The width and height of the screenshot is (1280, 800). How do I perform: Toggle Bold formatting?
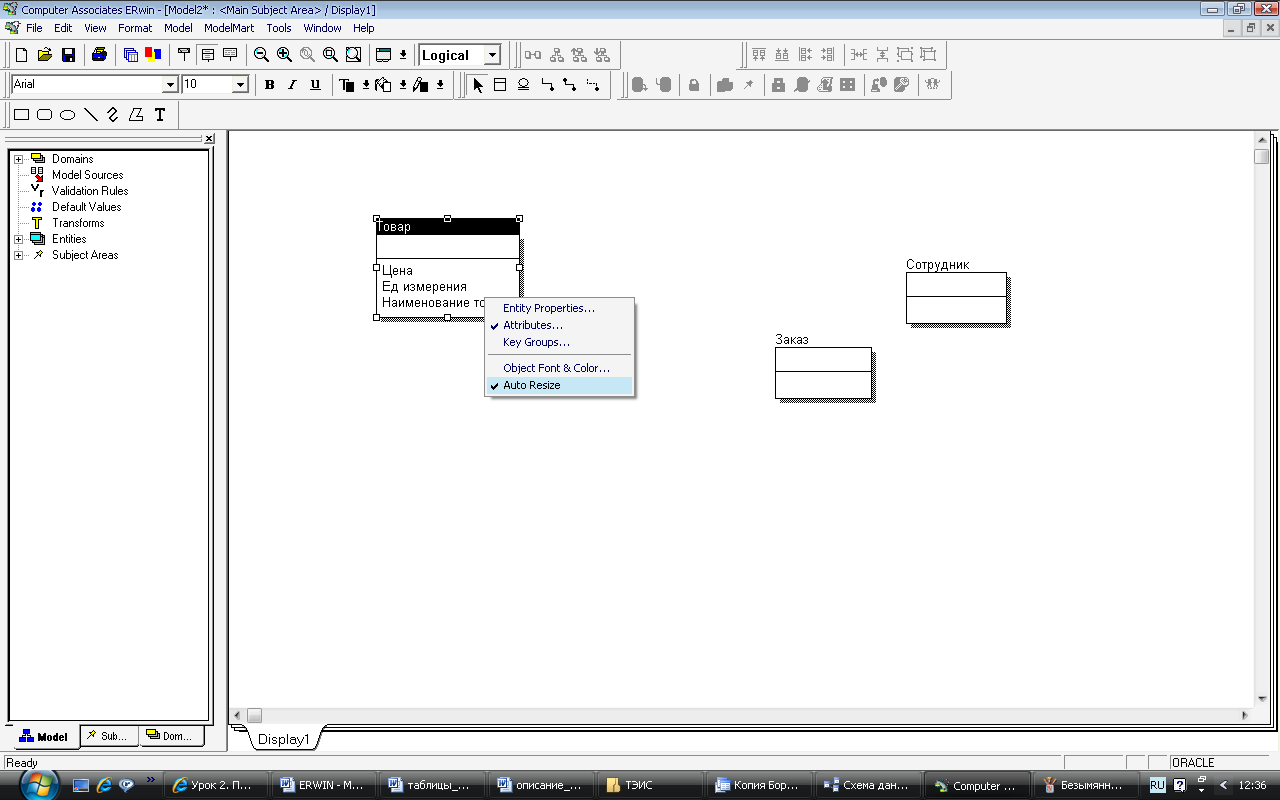269,85
